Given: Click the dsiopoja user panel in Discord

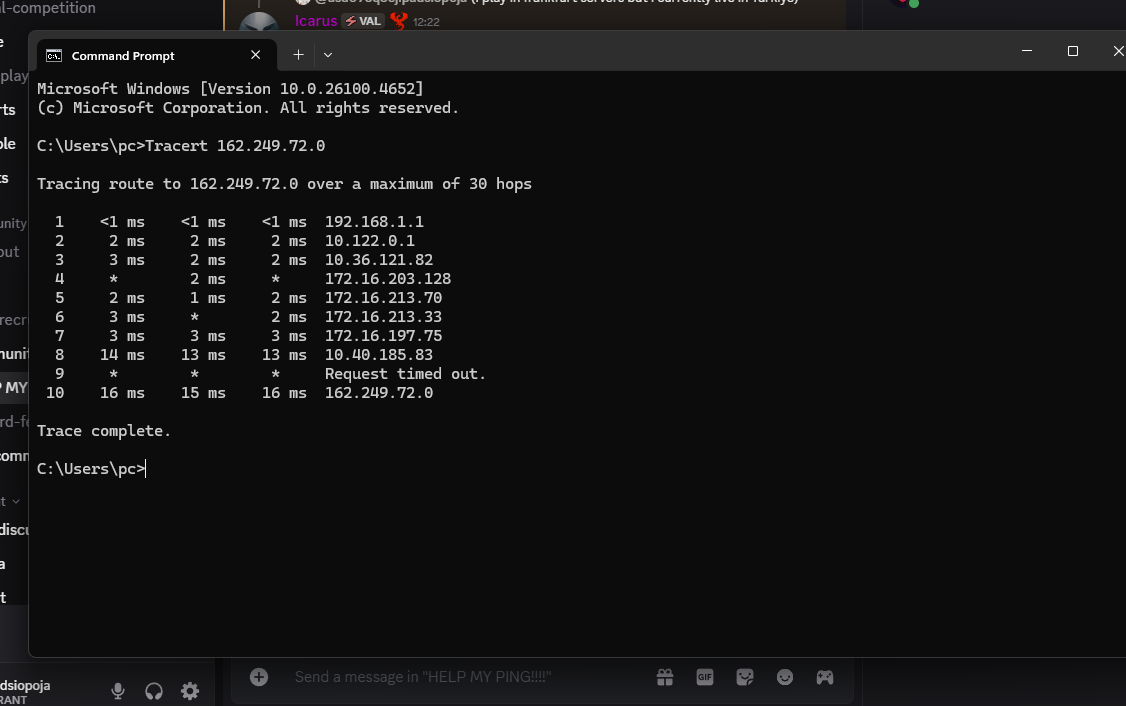Looking at the screenshot, I should (x=25, y=692).
